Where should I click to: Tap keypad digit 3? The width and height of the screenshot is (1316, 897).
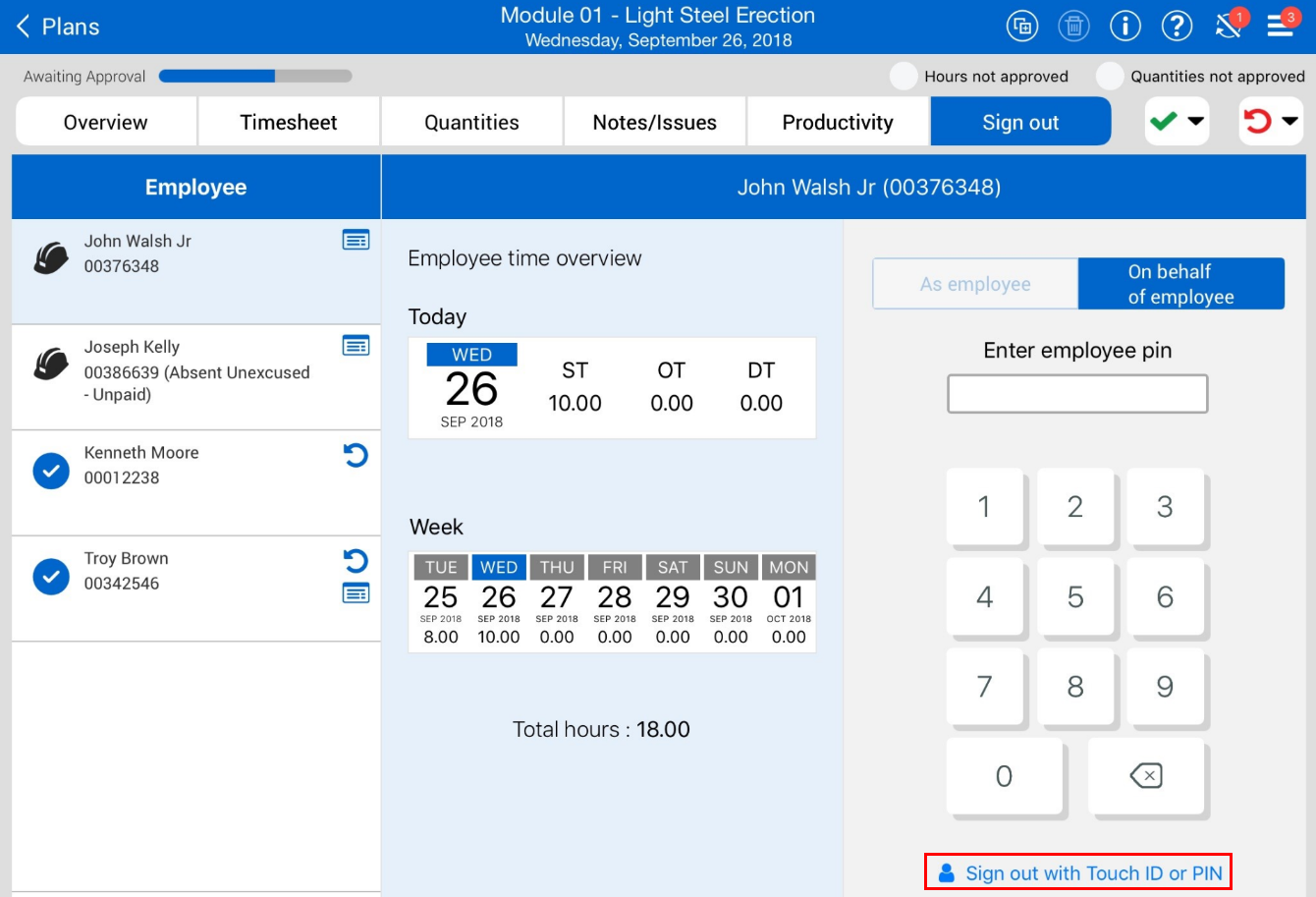click(1165, 507)
